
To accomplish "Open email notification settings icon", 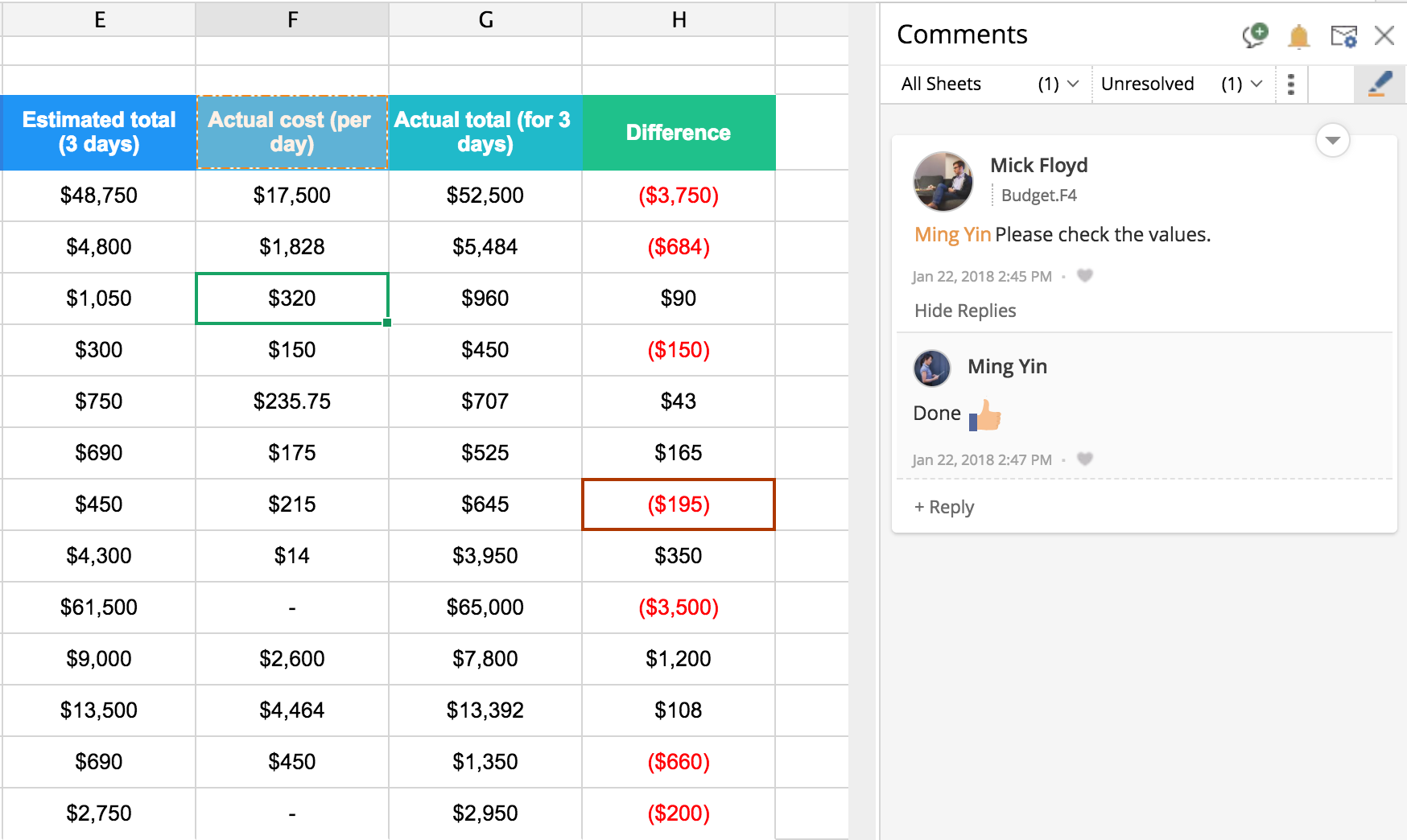I will (x=1343, y=36).
